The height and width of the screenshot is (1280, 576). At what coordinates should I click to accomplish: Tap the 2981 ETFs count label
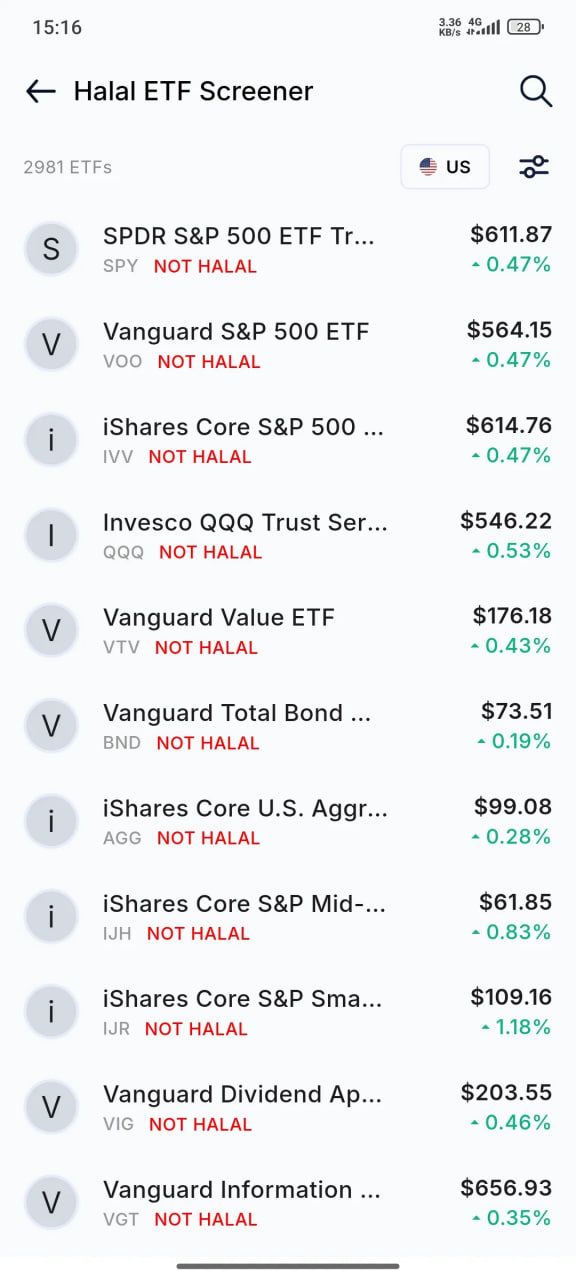coord(68,167)
